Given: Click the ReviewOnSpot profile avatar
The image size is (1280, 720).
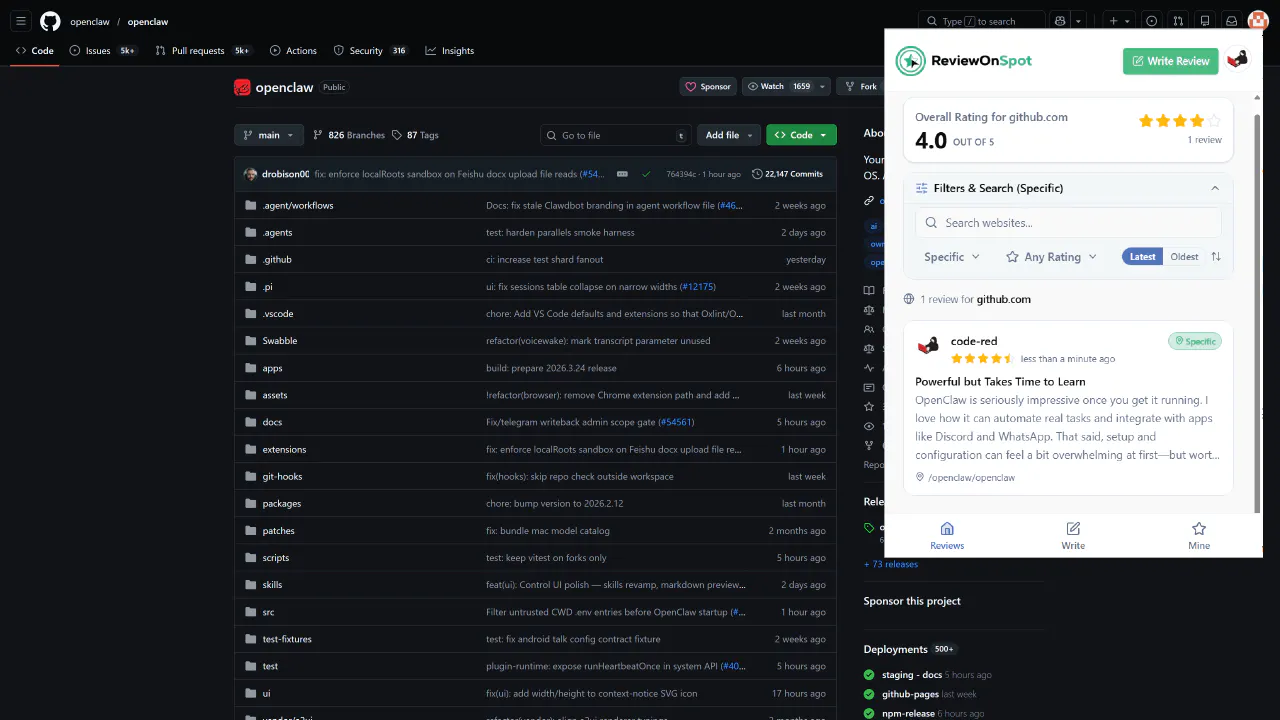Looking at the screenshot, I should click(x=1237, y=60).
